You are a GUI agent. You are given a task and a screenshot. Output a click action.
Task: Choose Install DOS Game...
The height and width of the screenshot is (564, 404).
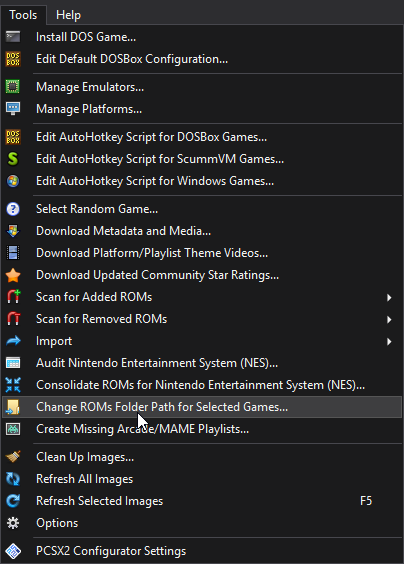click(x=202, y=37)
